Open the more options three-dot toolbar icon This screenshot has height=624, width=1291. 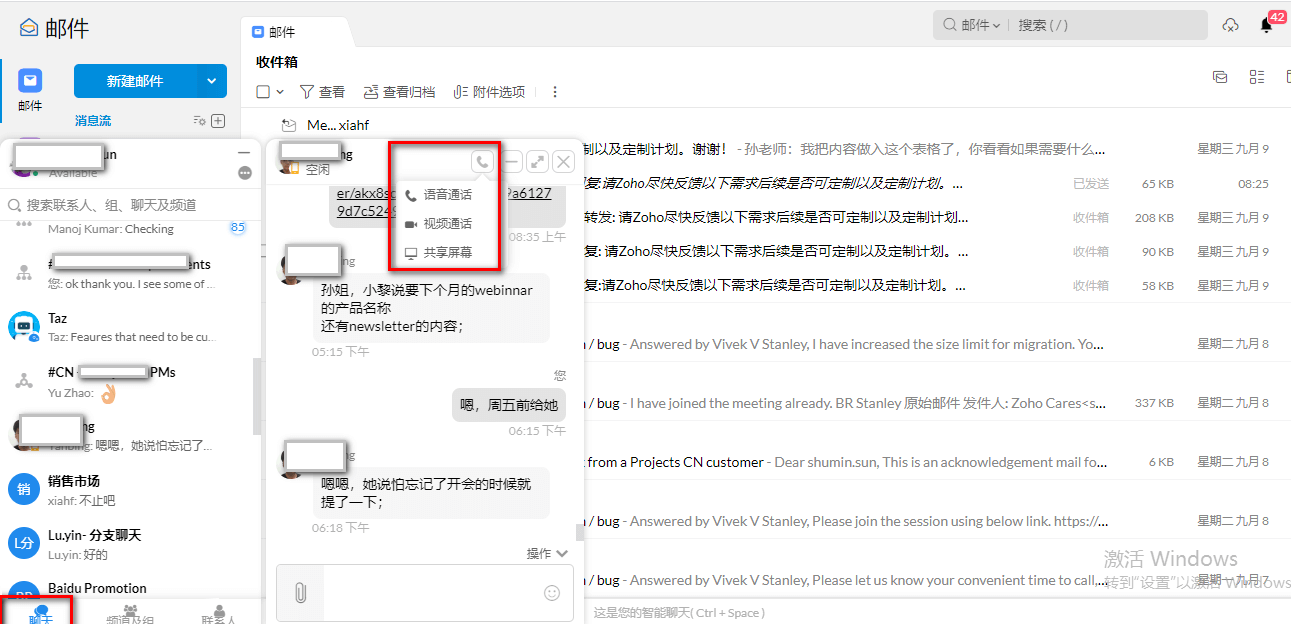click(555, 92)
